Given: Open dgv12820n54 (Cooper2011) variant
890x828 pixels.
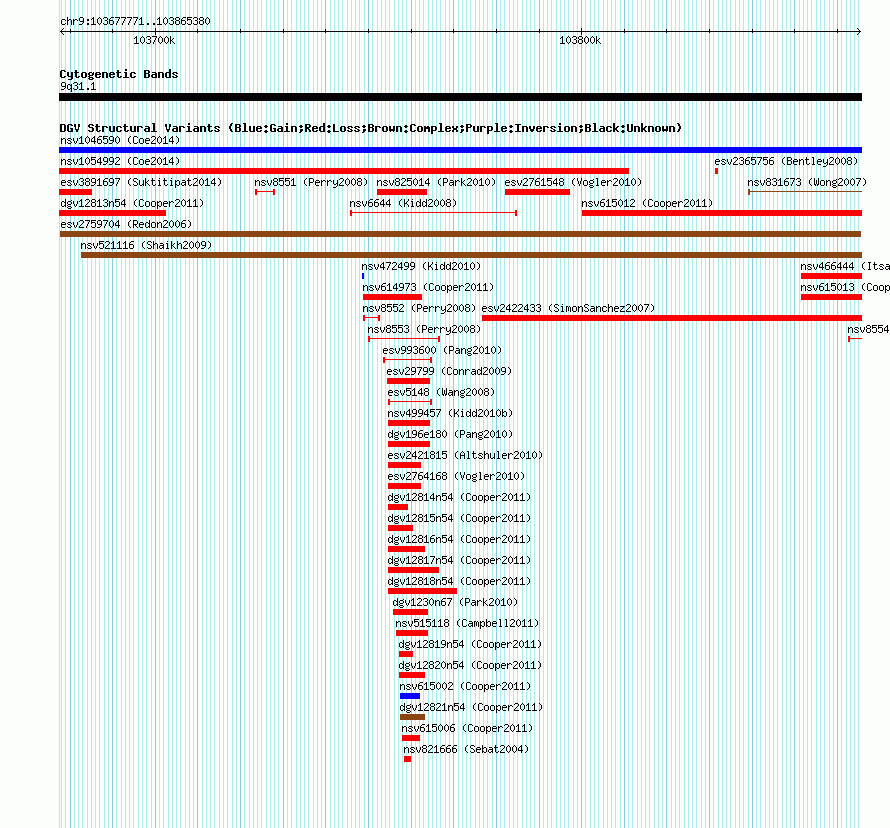Looking at the screenshot, I should [470, 665].
